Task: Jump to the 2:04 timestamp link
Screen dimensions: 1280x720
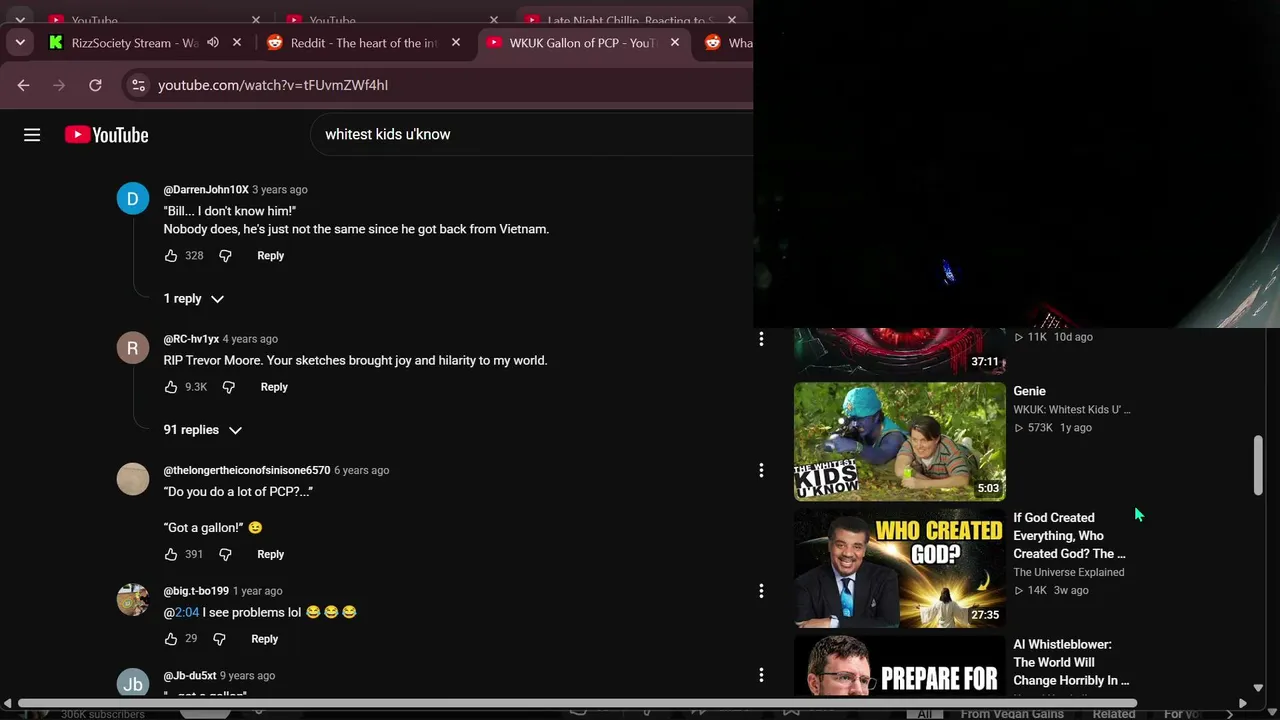Action: 187,612
